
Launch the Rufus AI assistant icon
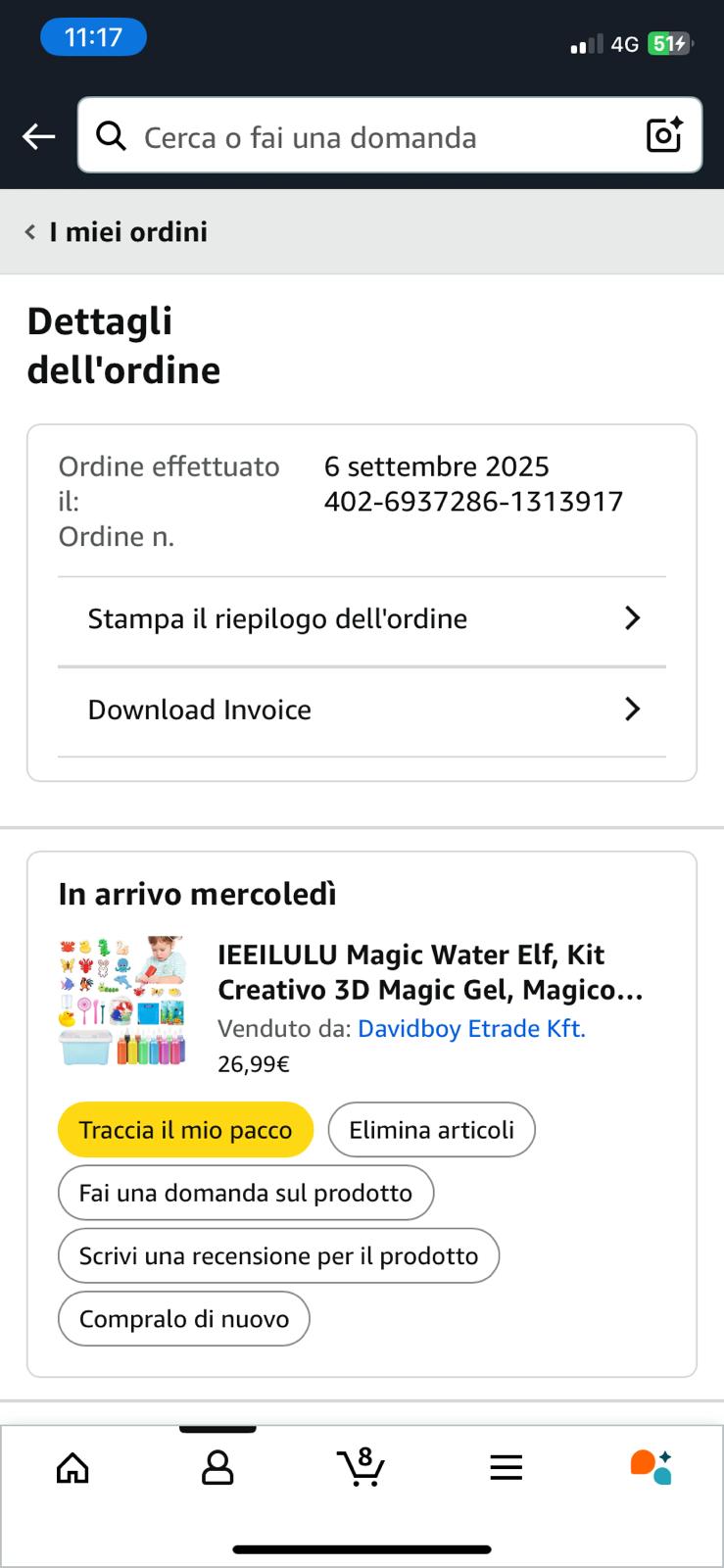point(651,1467)
